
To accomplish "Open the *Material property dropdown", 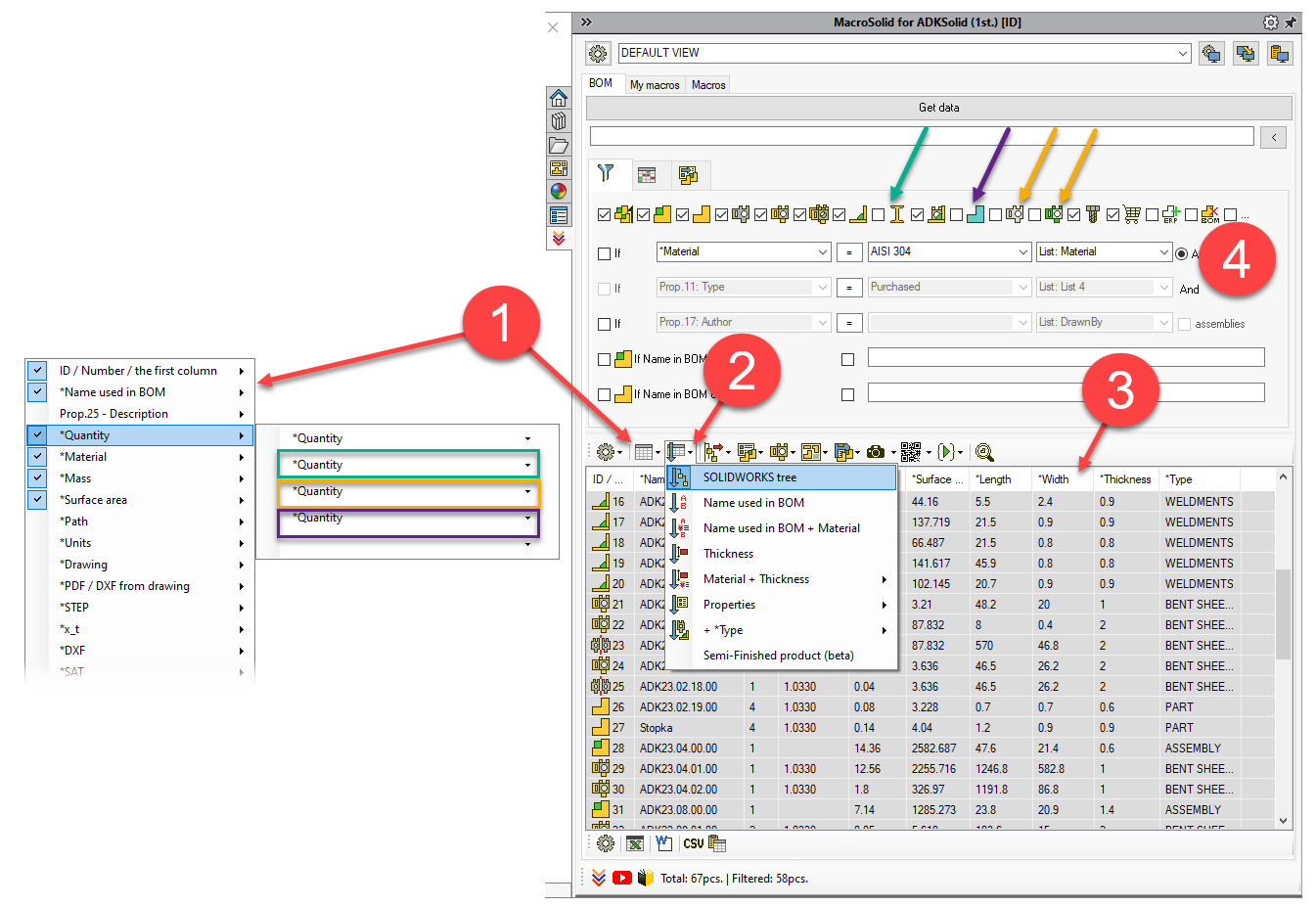I will [x=823, y=251].
